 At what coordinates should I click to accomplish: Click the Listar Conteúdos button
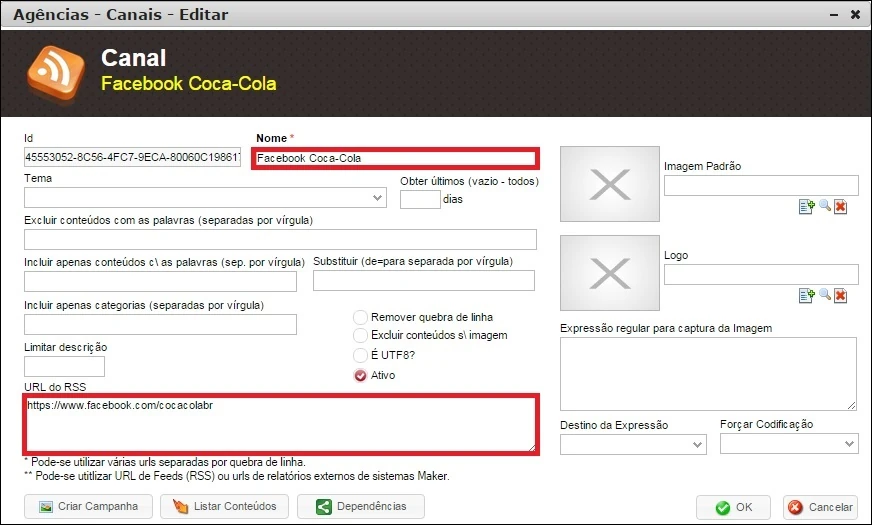[225, 507]
